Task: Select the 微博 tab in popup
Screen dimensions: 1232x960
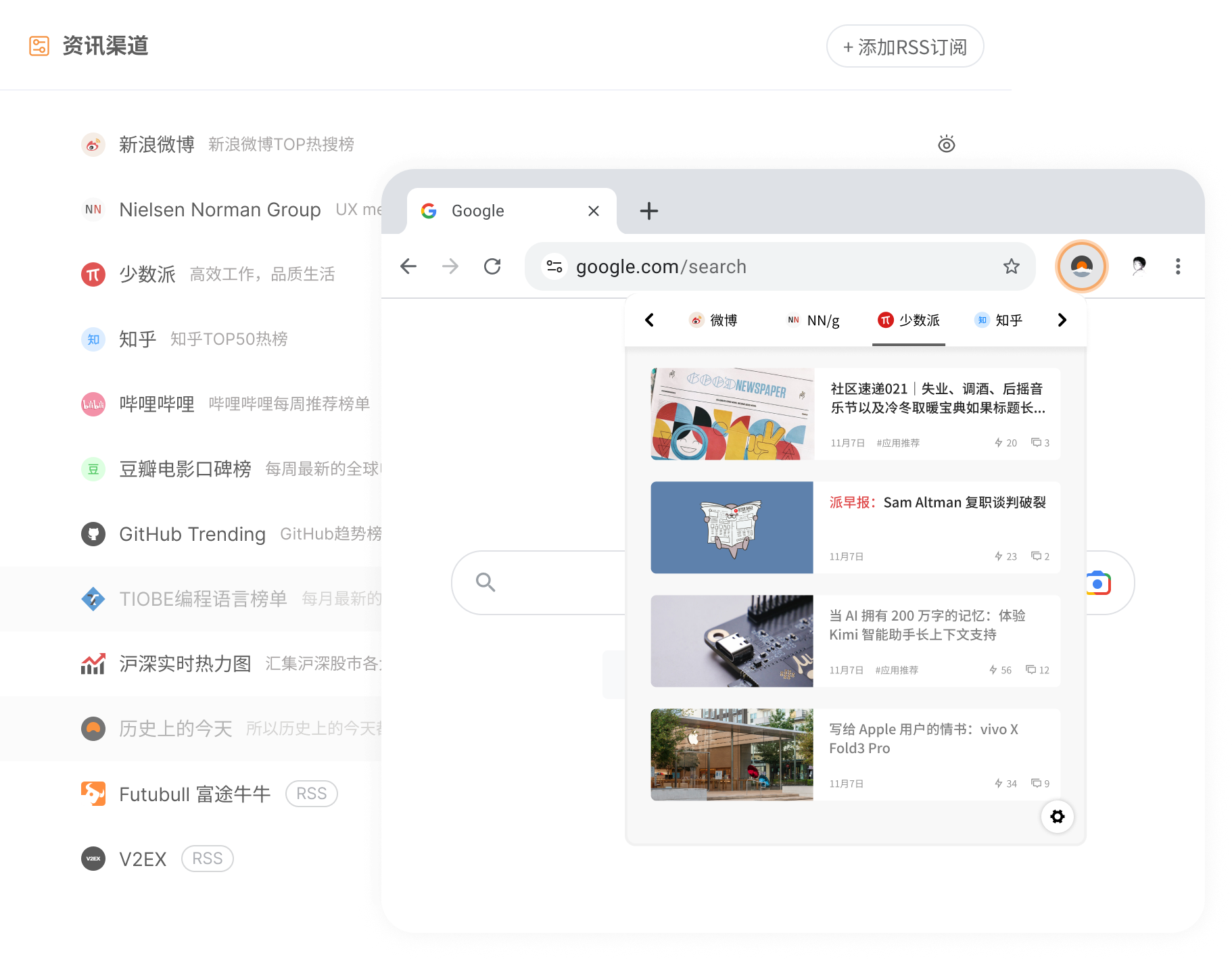Action: coord(713,320)
